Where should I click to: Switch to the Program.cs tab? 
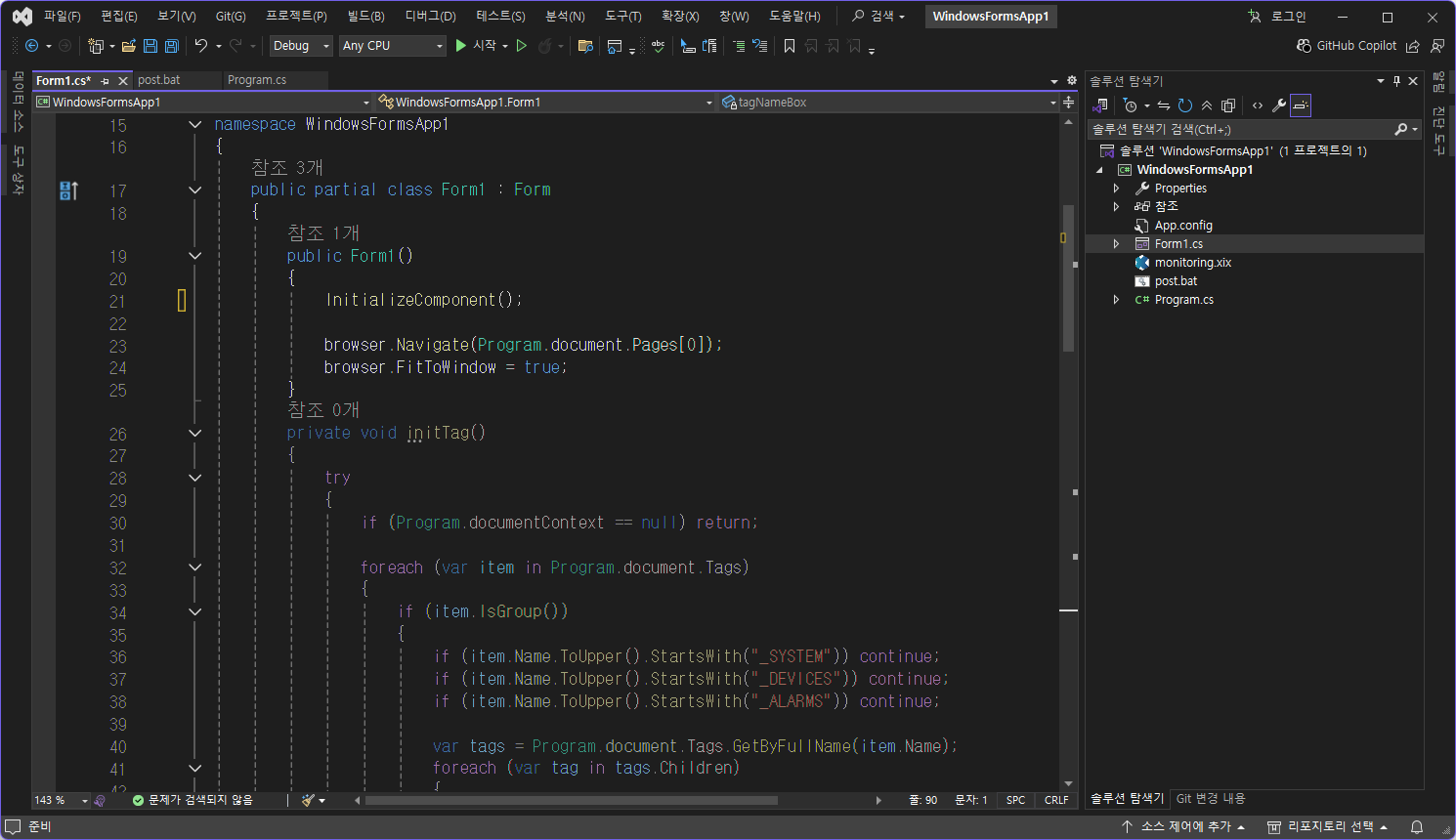click(256, 80)
